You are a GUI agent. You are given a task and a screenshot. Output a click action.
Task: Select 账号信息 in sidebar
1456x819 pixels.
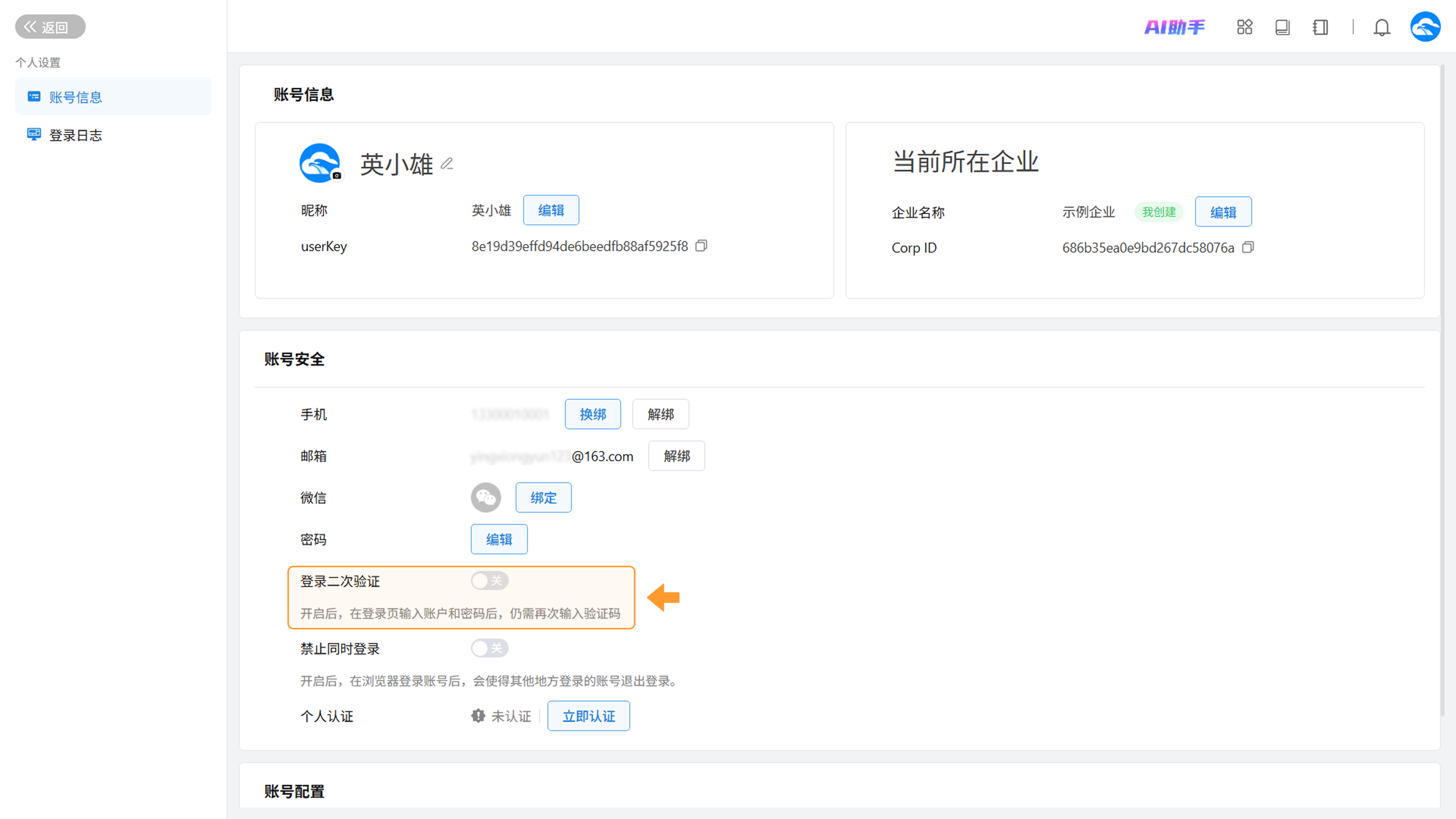click(75, 97)
